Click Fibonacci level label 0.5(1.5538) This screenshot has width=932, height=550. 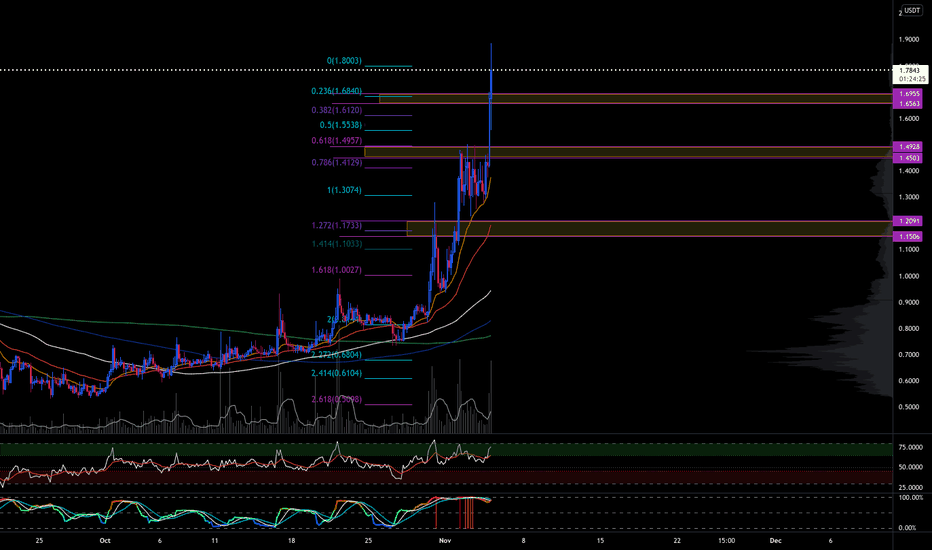click(x=341, y=125)
